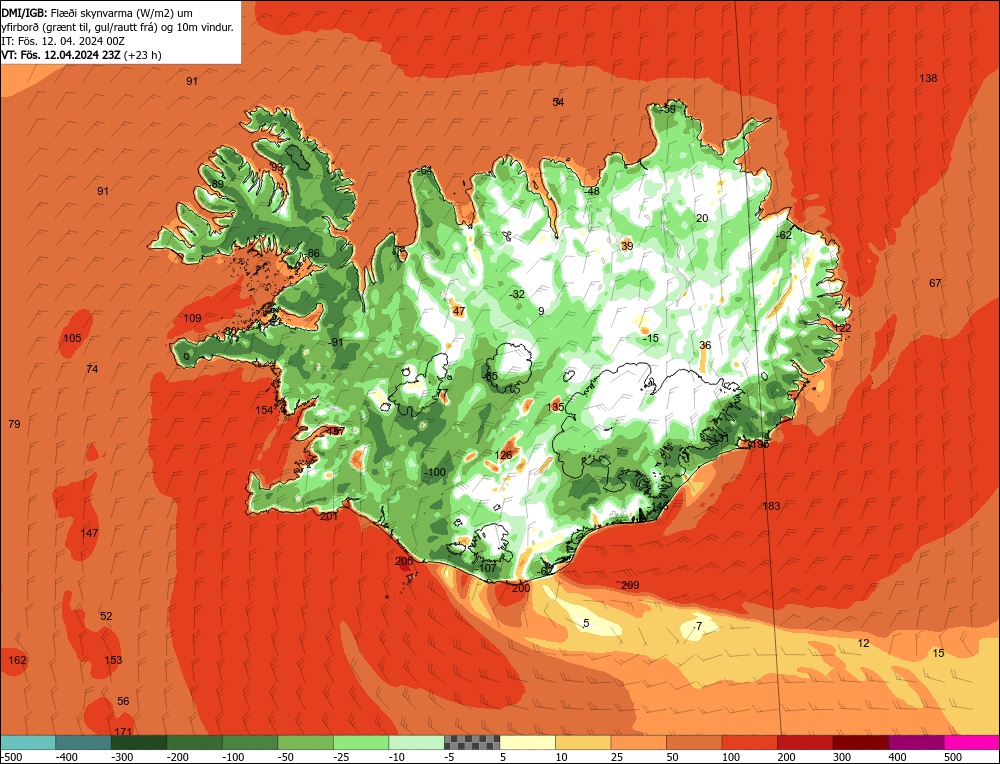Click the "-400" legend label

66,757
